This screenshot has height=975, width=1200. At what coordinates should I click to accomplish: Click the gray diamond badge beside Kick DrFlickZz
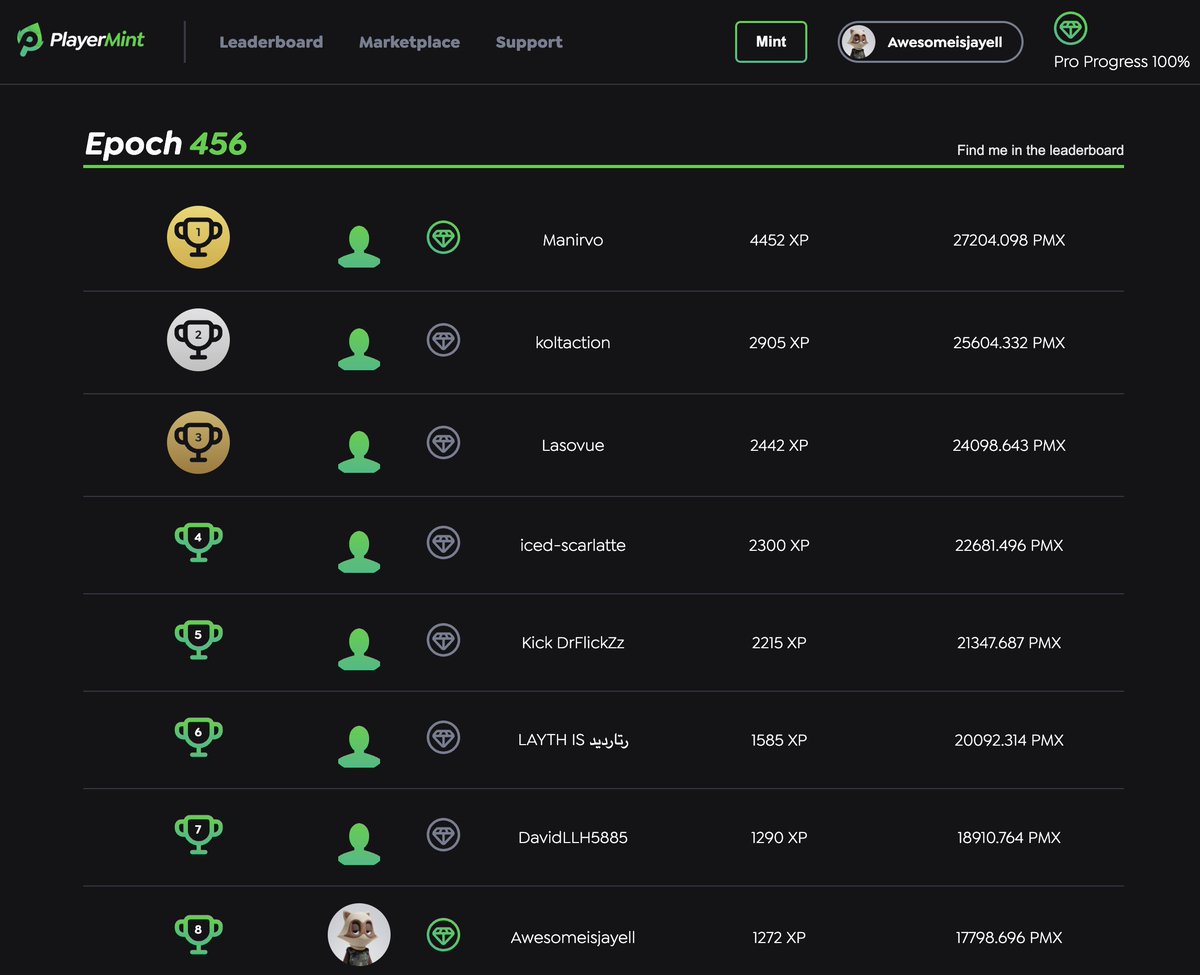(x=444, y=640)
